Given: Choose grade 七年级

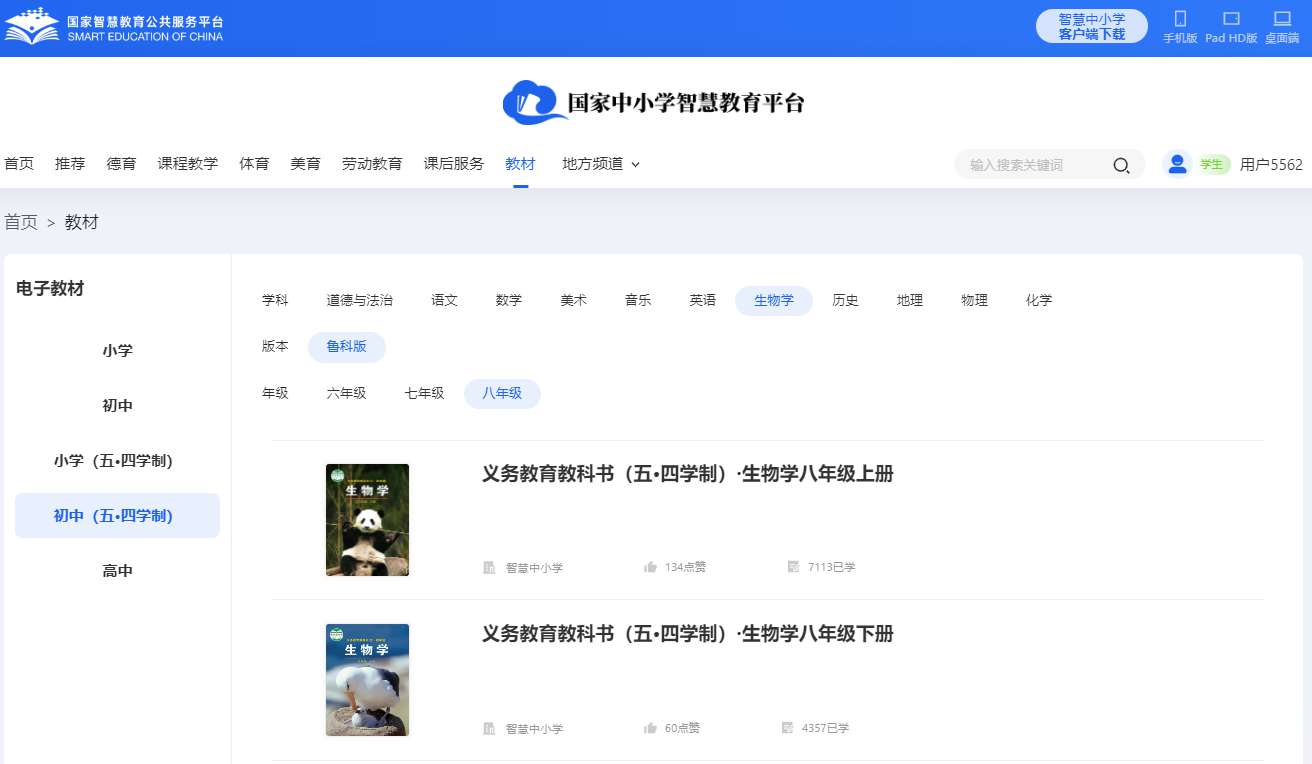Looking at the screenshot, I should [x=425, y=394].
